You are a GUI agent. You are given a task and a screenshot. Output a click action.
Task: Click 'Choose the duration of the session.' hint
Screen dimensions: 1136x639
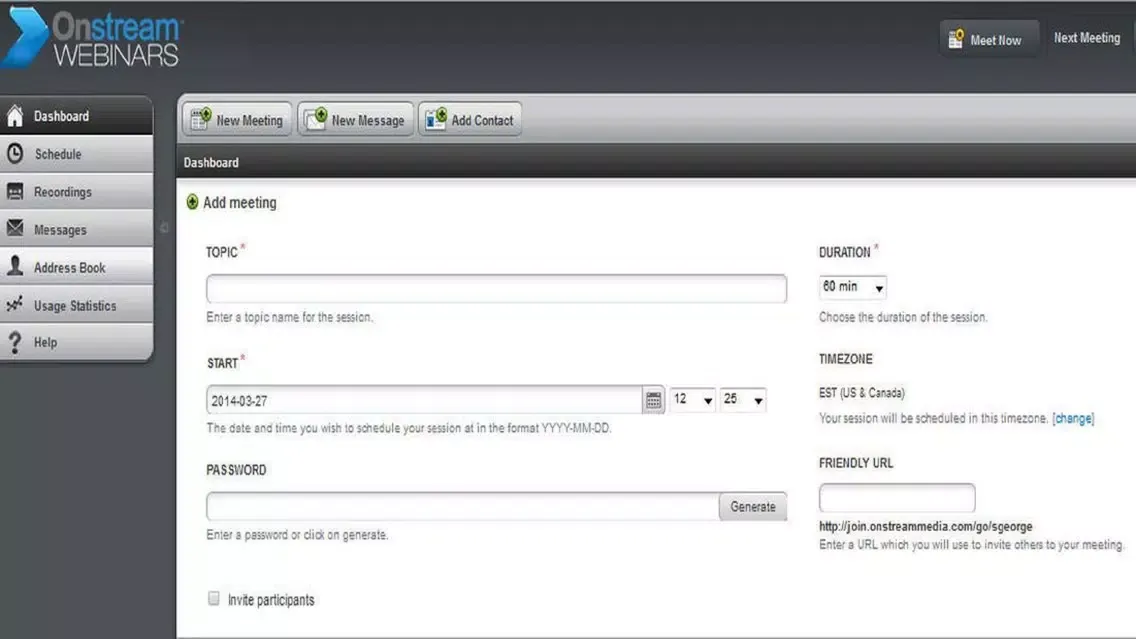(903, 317)
